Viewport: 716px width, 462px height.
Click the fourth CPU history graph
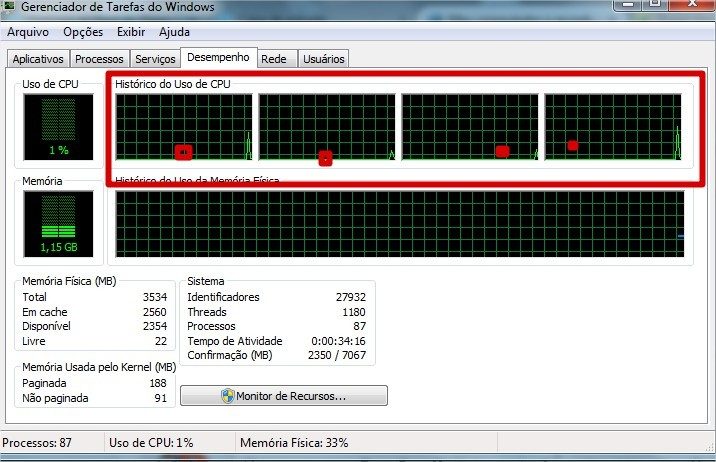pos(613,127)
